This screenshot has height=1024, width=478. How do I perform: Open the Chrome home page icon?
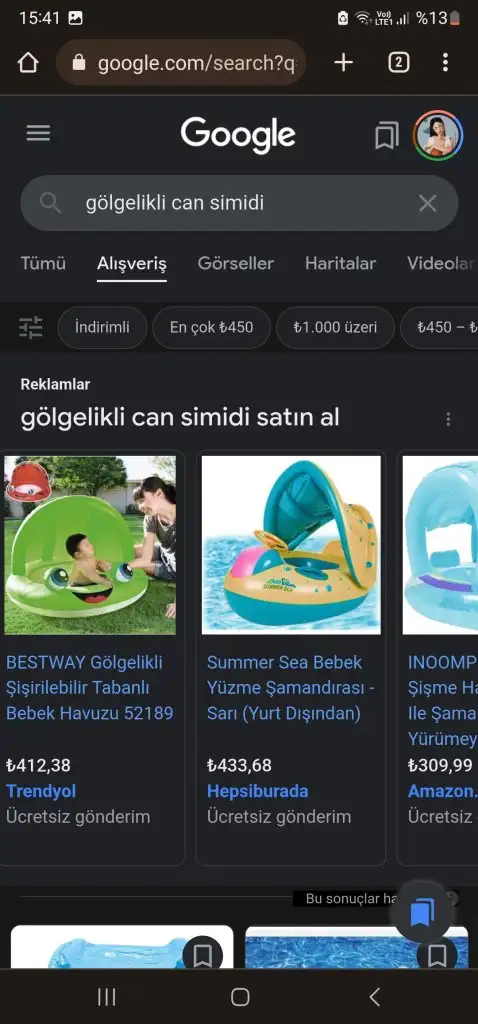tap(28, 63)
